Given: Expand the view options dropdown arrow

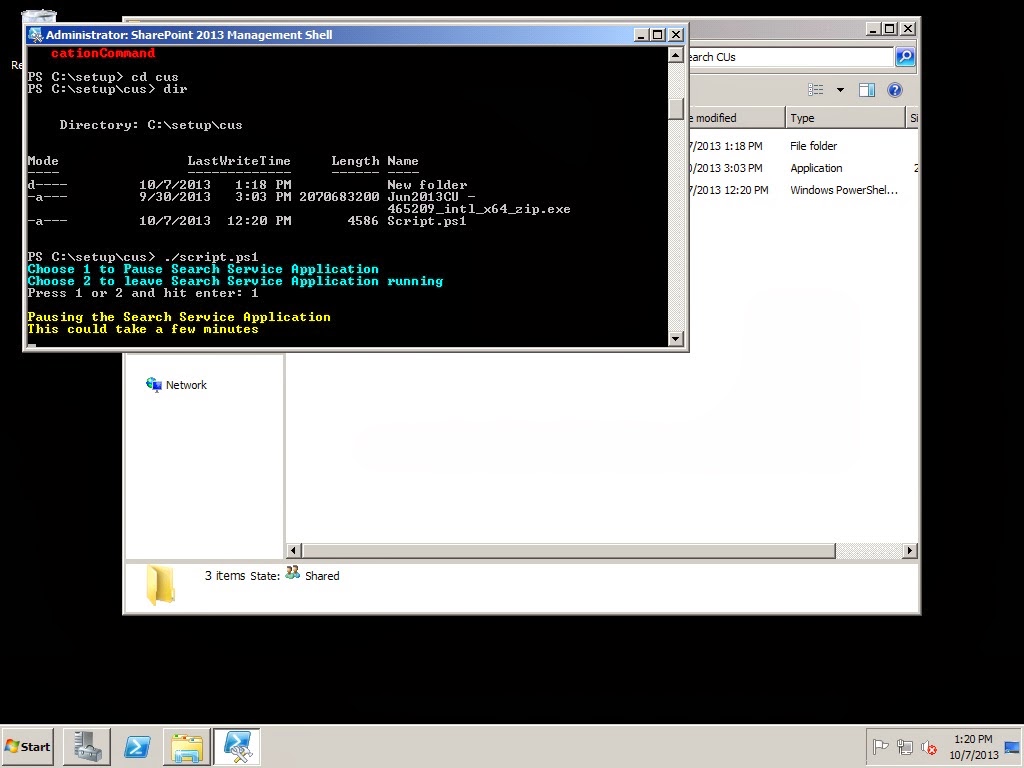Looking at the screenshot, I should coord(840,90).
